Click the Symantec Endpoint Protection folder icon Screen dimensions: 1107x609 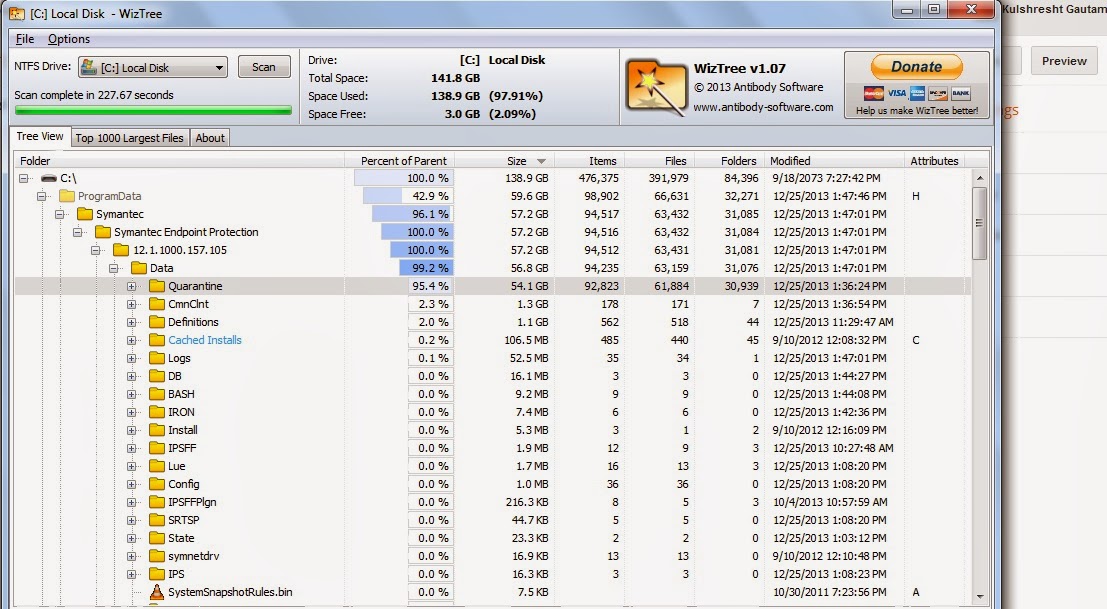103,232
